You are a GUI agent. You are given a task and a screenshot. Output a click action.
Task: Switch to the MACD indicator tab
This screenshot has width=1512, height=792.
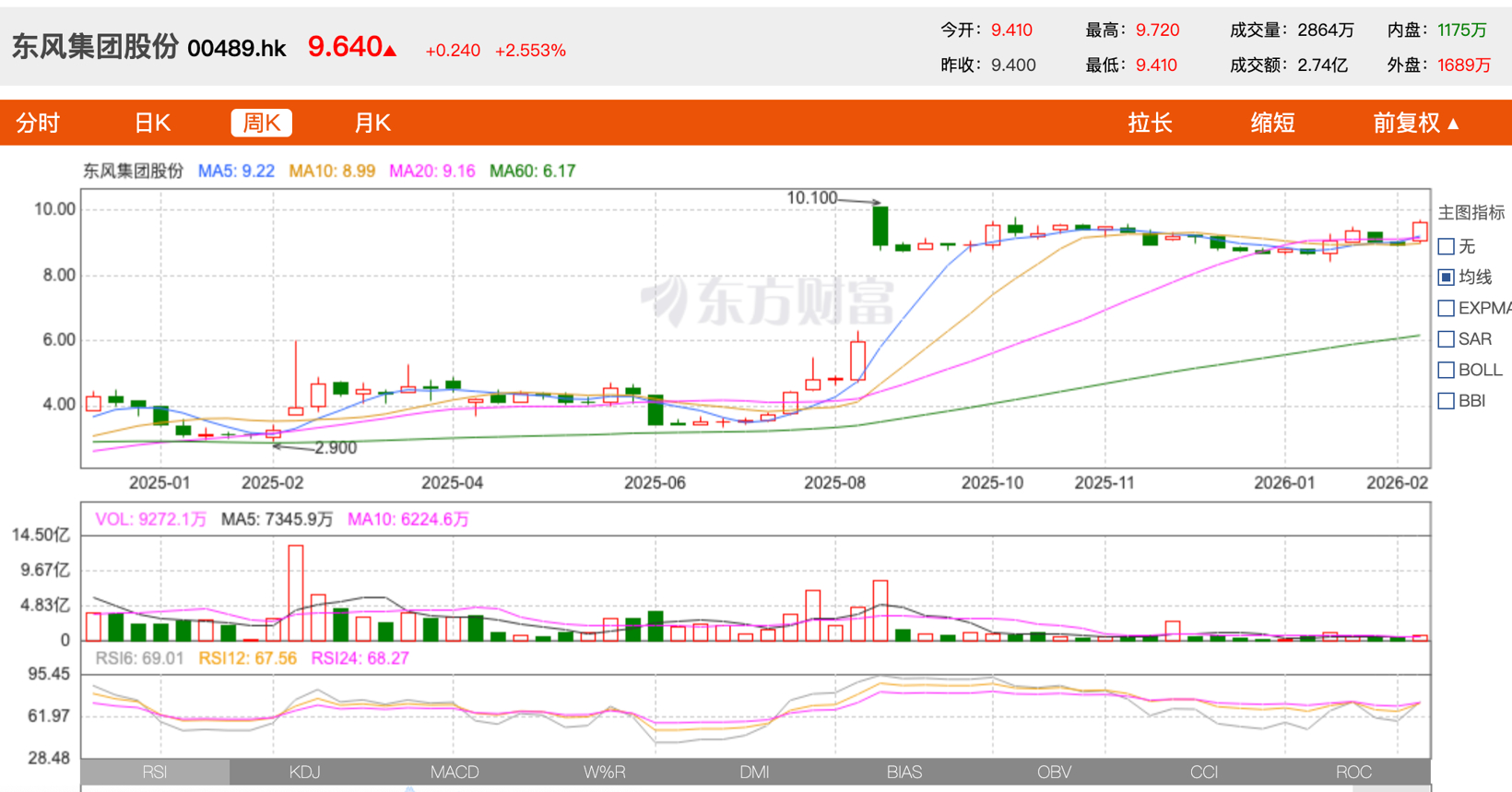point(455,772)
